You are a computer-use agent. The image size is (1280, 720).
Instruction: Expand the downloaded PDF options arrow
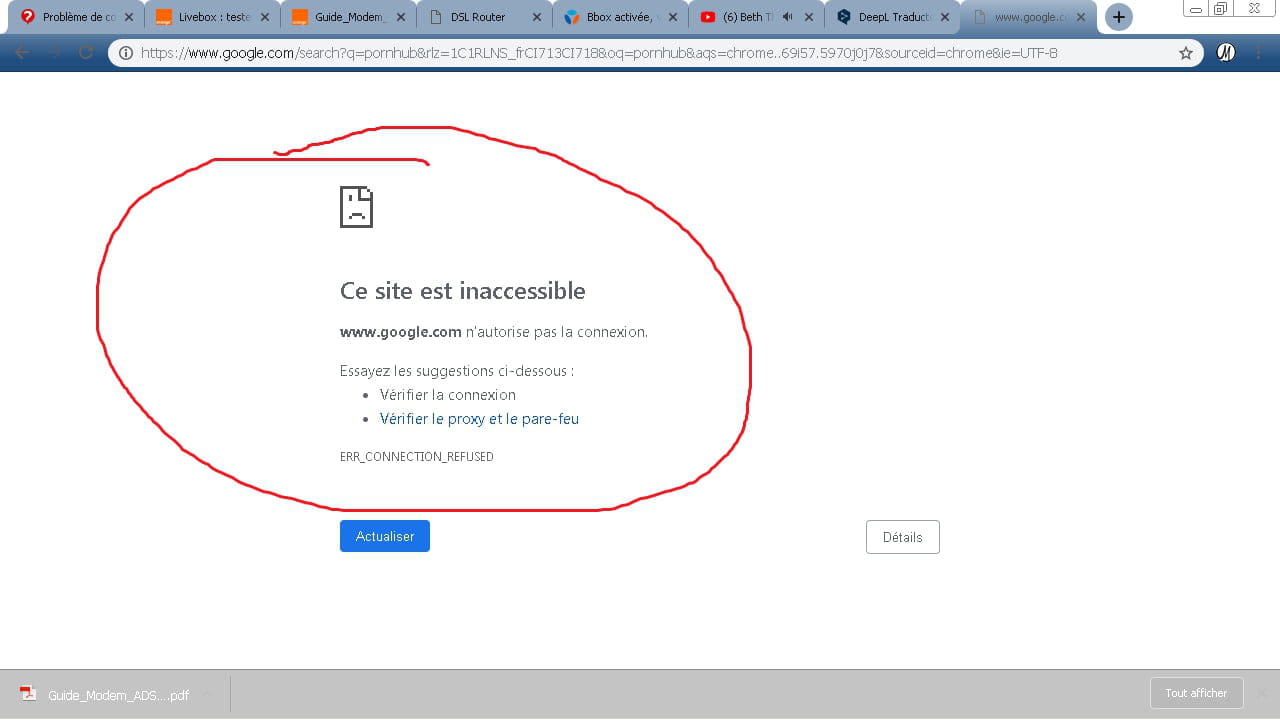pos(207,694)
